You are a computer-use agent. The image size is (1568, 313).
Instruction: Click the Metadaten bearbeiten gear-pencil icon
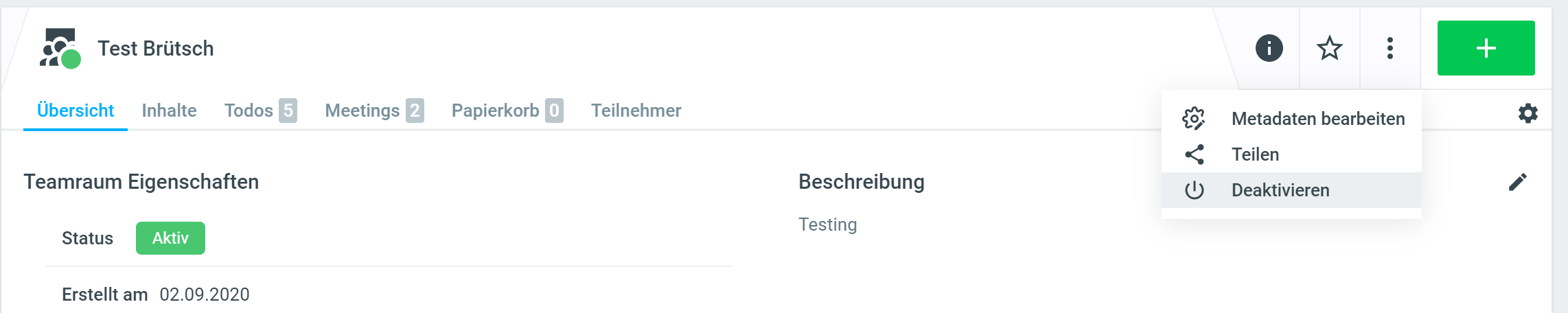[x=1194, y=119]
